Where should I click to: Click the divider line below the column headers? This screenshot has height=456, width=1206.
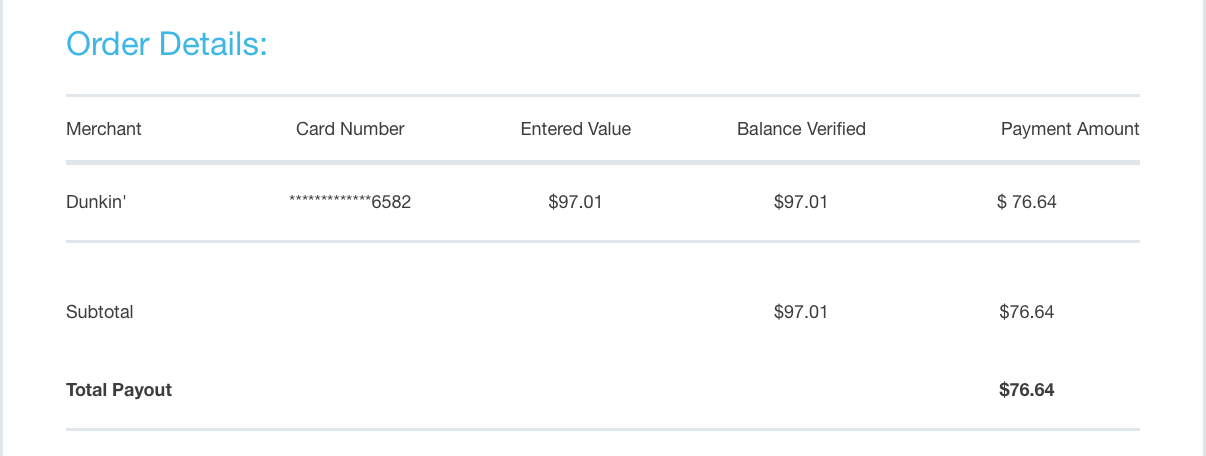pyautogui.click(x=603, y=162)
